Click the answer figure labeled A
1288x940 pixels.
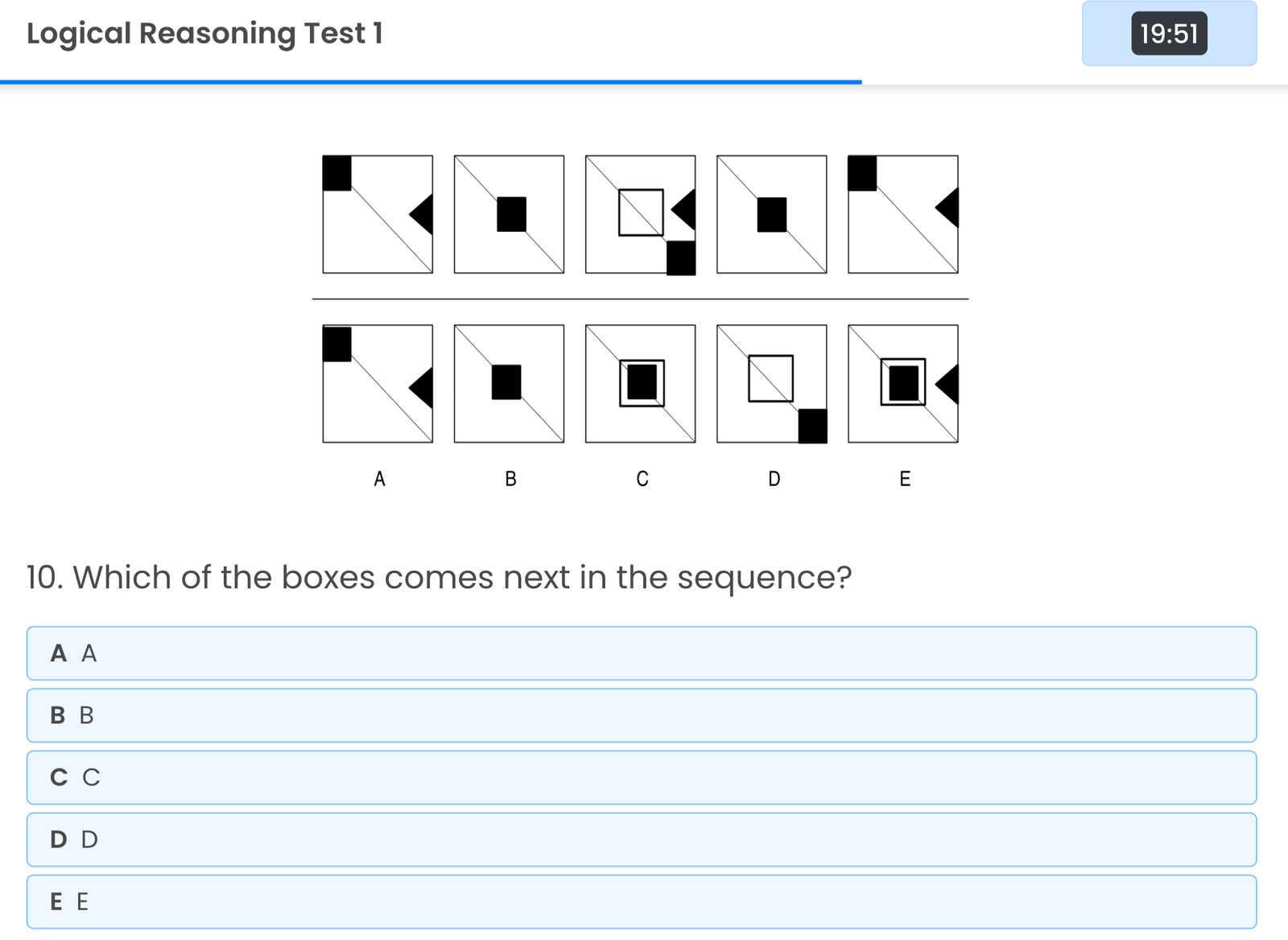click(x=378, y=384)
